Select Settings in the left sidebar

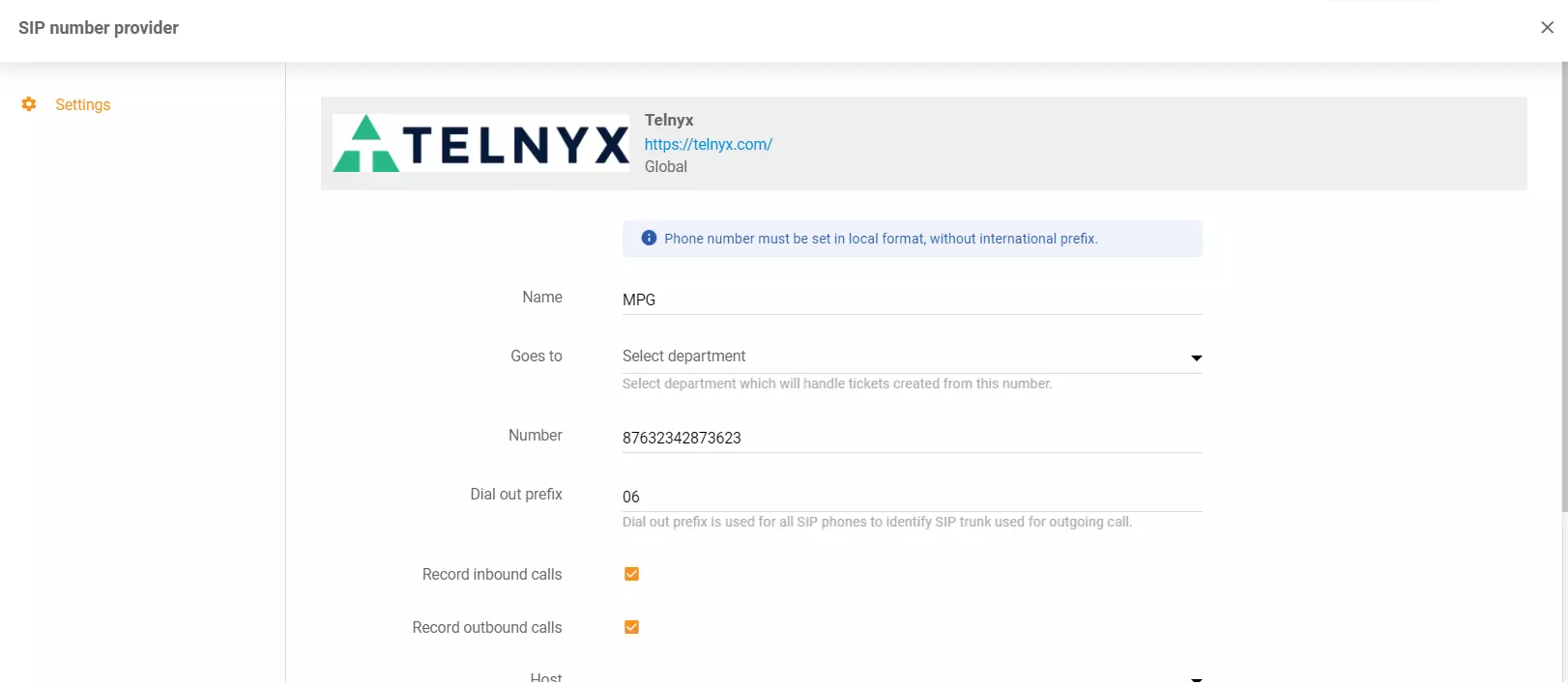(83, 103)
